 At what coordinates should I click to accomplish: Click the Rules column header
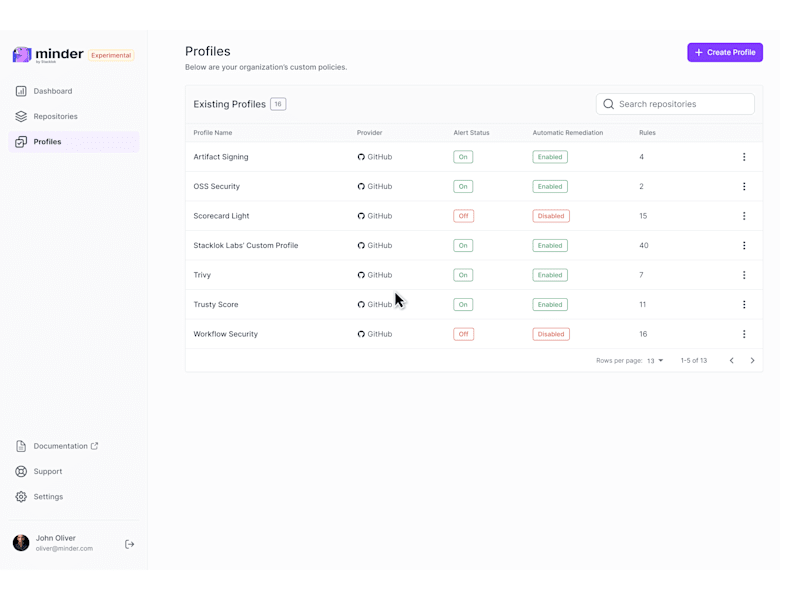coord(647,133)
